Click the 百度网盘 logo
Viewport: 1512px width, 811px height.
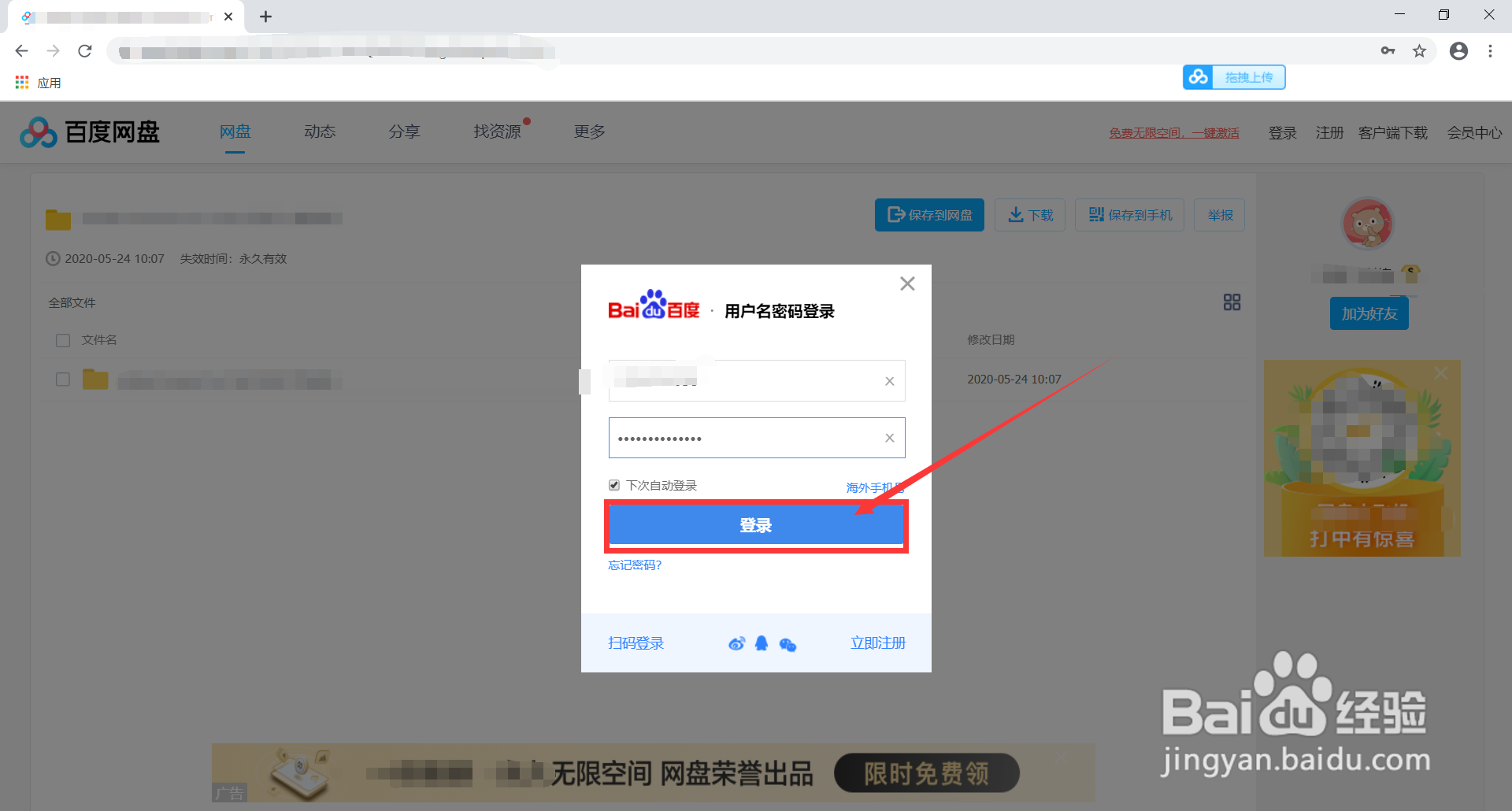[90, 132]
